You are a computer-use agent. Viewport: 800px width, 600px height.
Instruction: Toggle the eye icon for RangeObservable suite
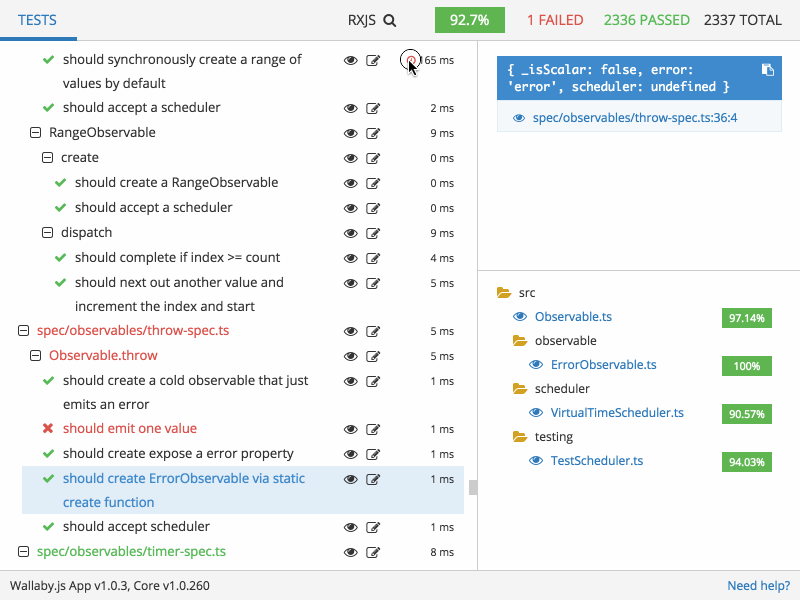click(x=350, y=132)
